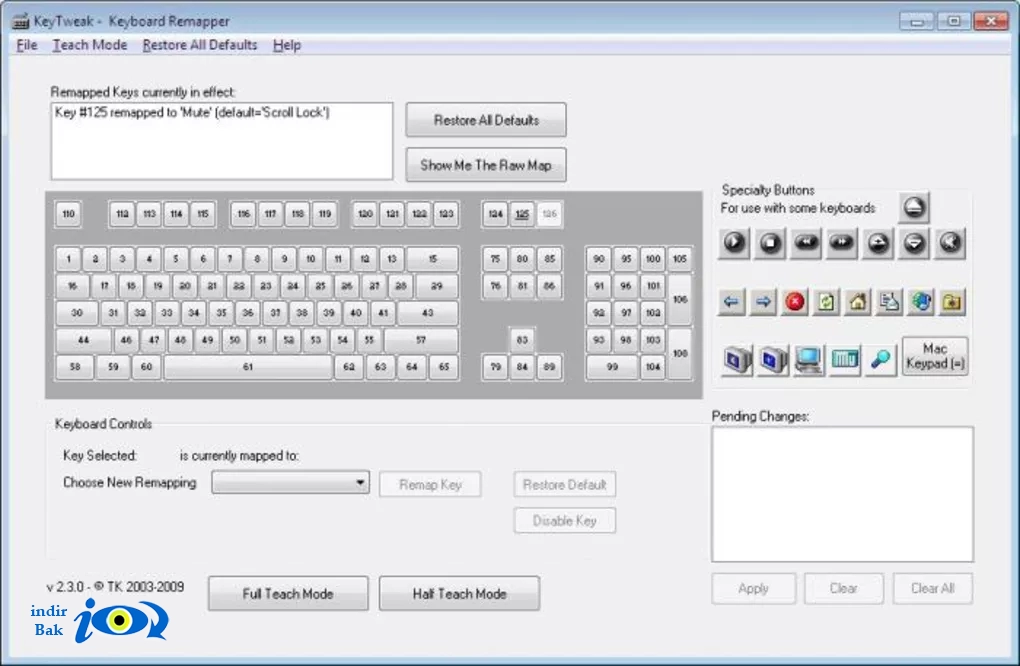Select the My Computer icon button
Screen dimensions: 1020x666
(x=809, y=360)
